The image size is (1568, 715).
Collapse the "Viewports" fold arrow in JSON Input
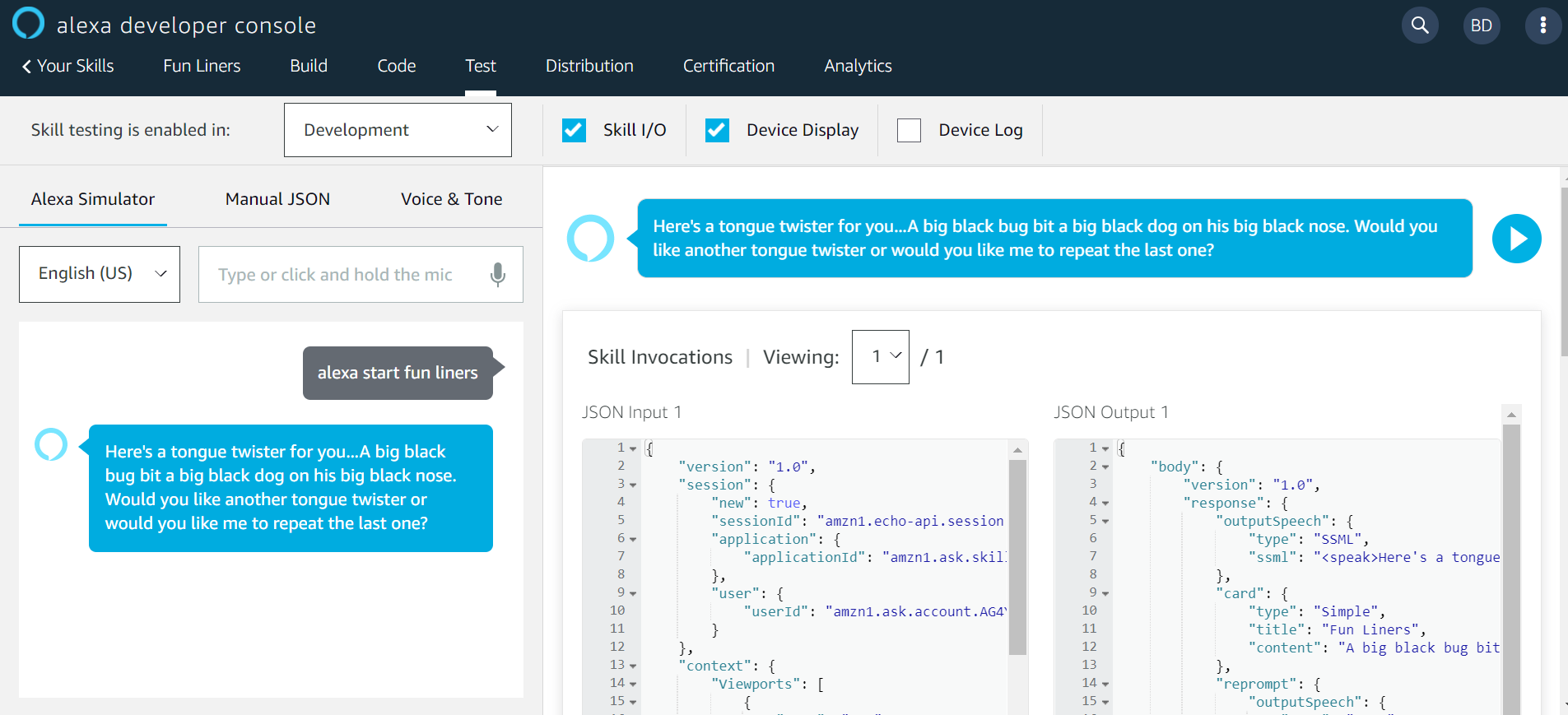tap(633, 685)
